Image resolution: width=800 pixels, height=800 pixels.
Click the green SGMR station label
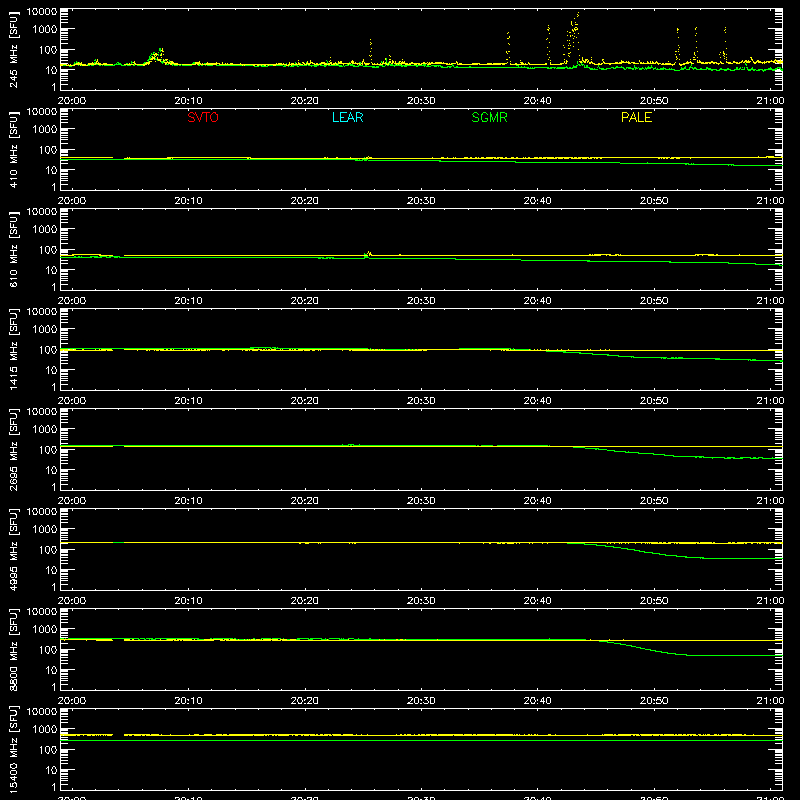[489, 117]
